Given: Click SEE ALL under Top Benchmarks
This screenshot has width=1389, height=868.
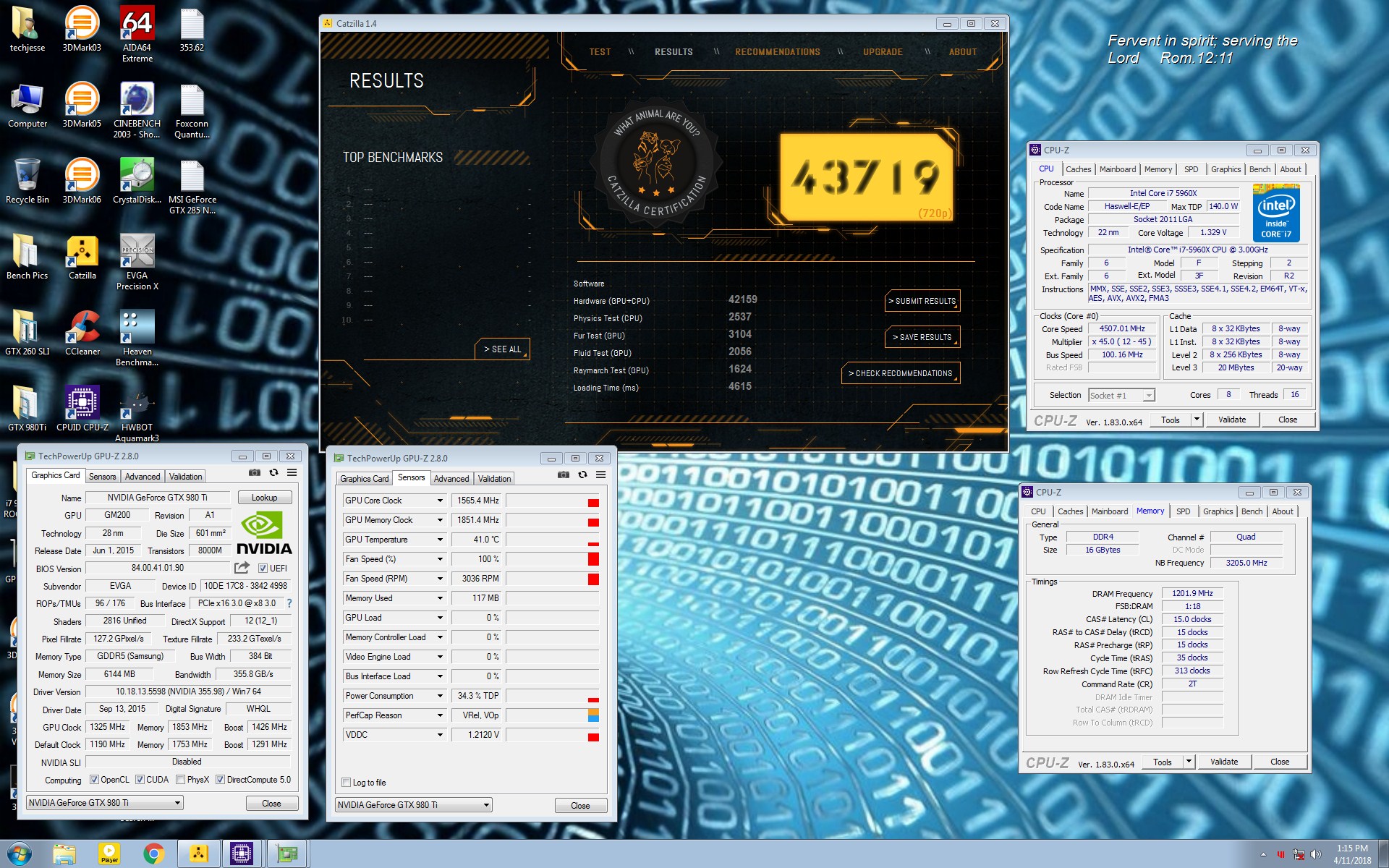Looking at the screenshot, I should [502, 349].
